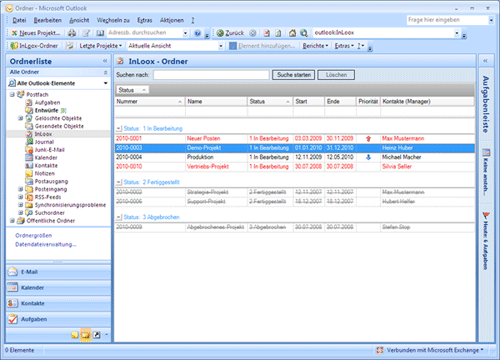The width and height of the screenshot is (500, 360).
Task: Click the Datendateiverwaltung link
Action: coord(46,245)
